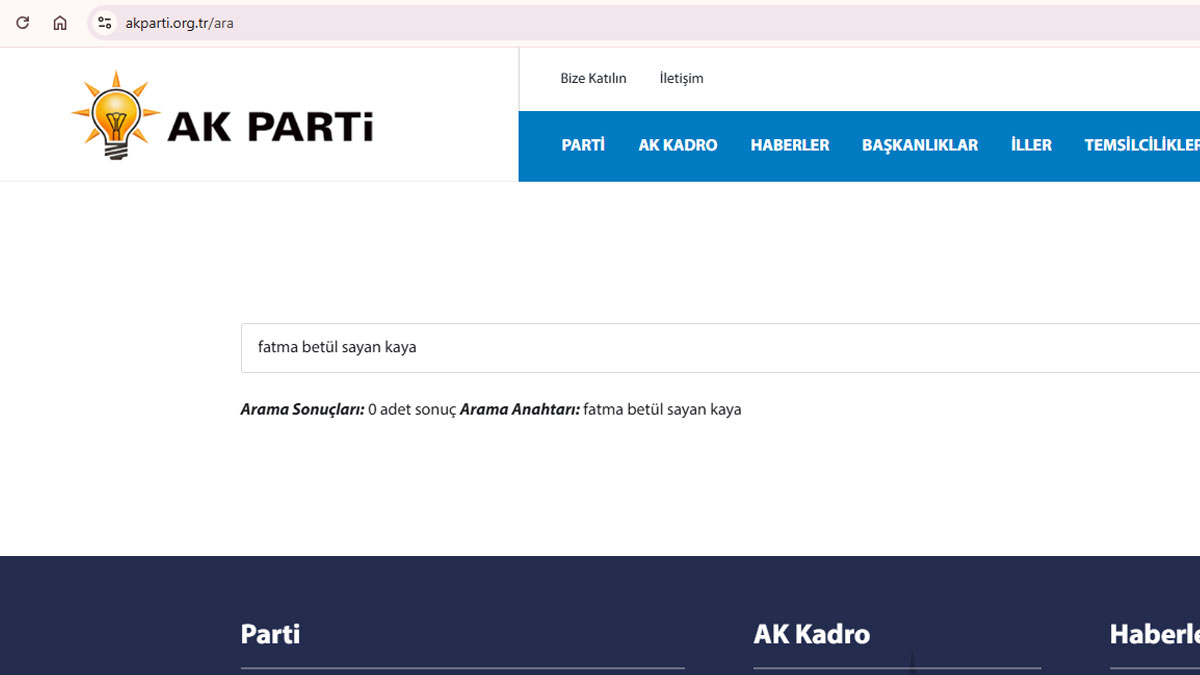Open the BAŞKANLIKLAR menu
This screenshot has width=1200, height=675.
[920, 145]
